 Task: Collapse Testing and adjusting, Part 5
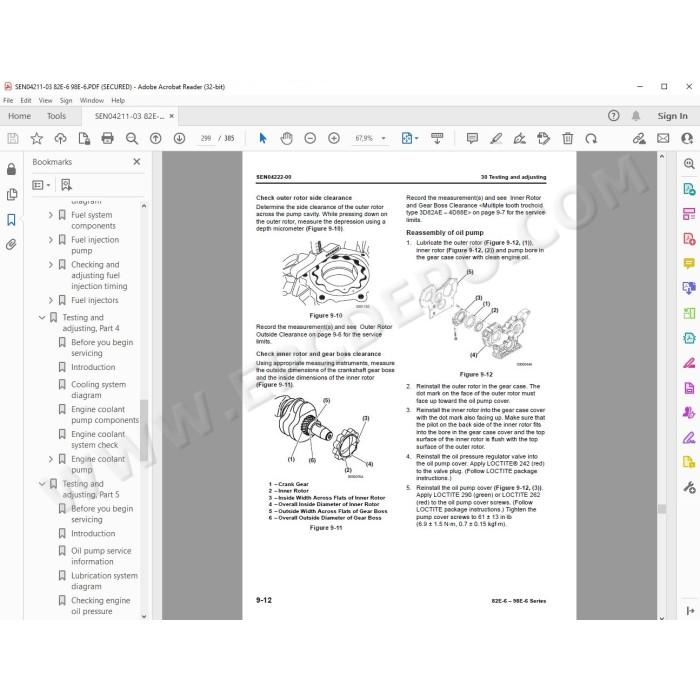point(42,484)
